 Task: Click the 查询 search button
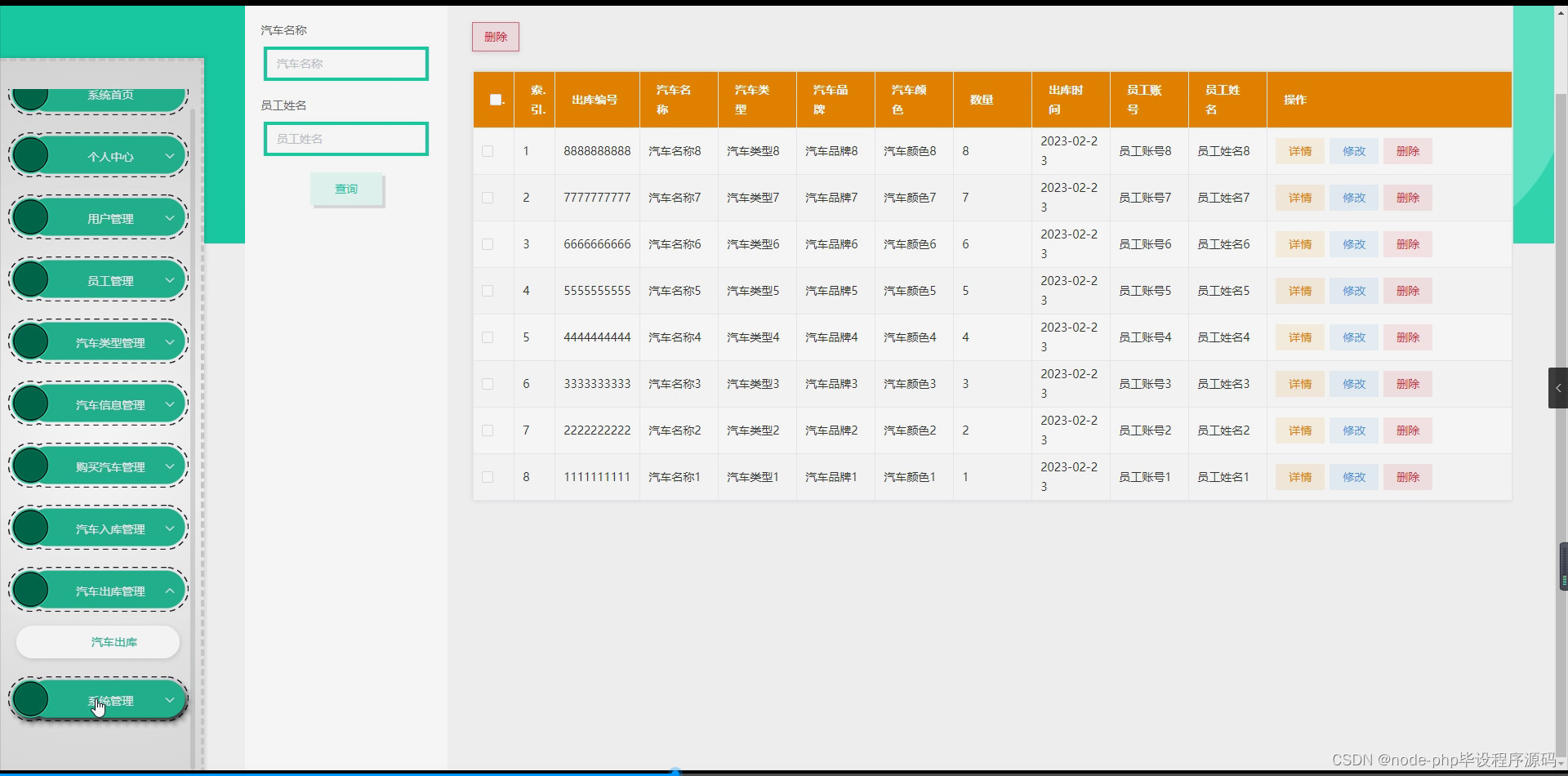pos(346,188)
